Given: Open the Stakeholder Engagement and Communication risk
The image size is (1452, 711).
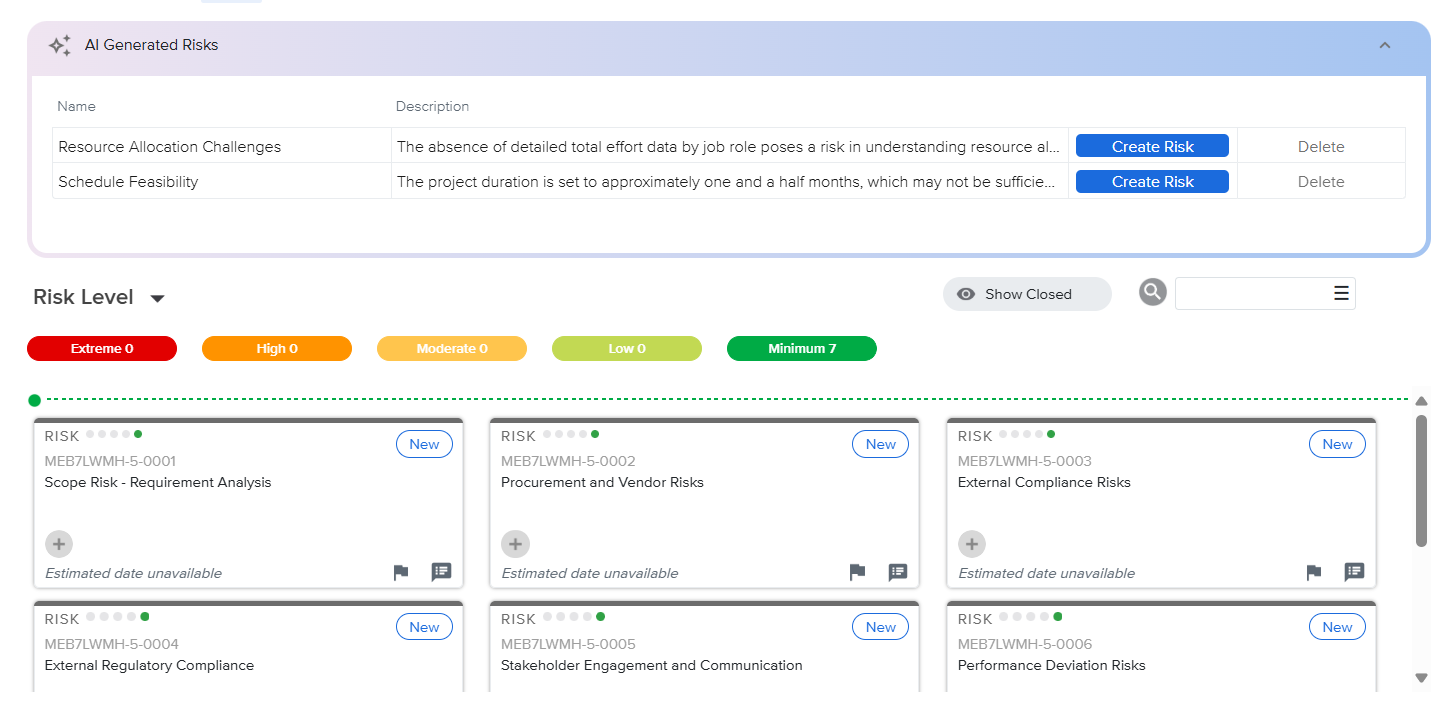Looking at the screenshot, I should [651, 665].
